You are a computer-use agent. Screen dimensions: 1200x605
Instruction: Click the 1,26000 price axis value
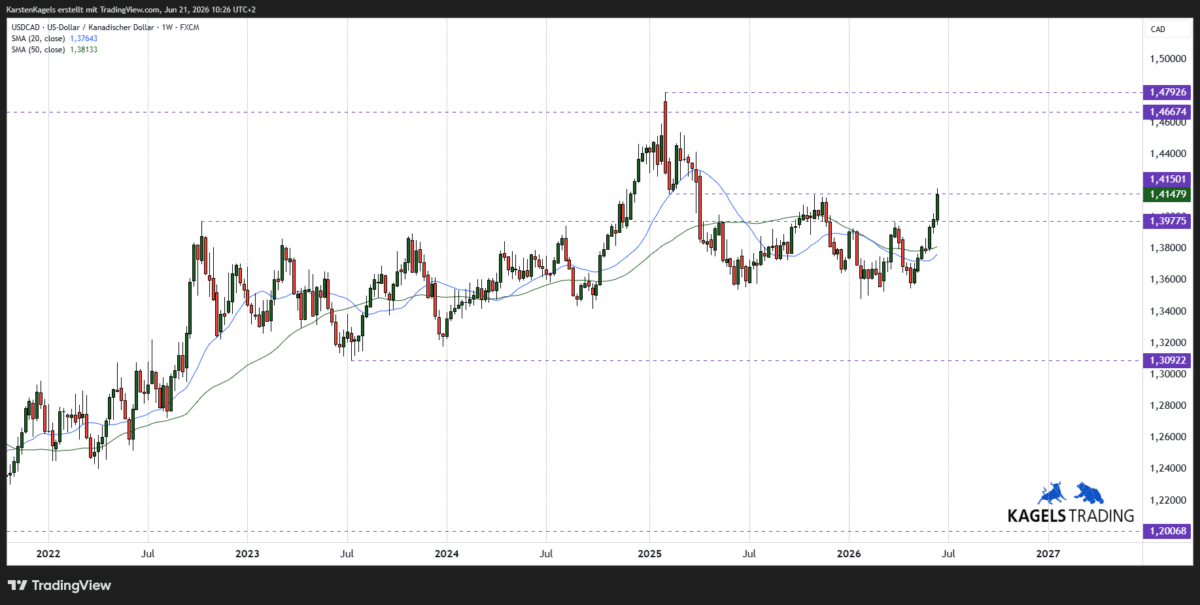tap(1168, 437)
